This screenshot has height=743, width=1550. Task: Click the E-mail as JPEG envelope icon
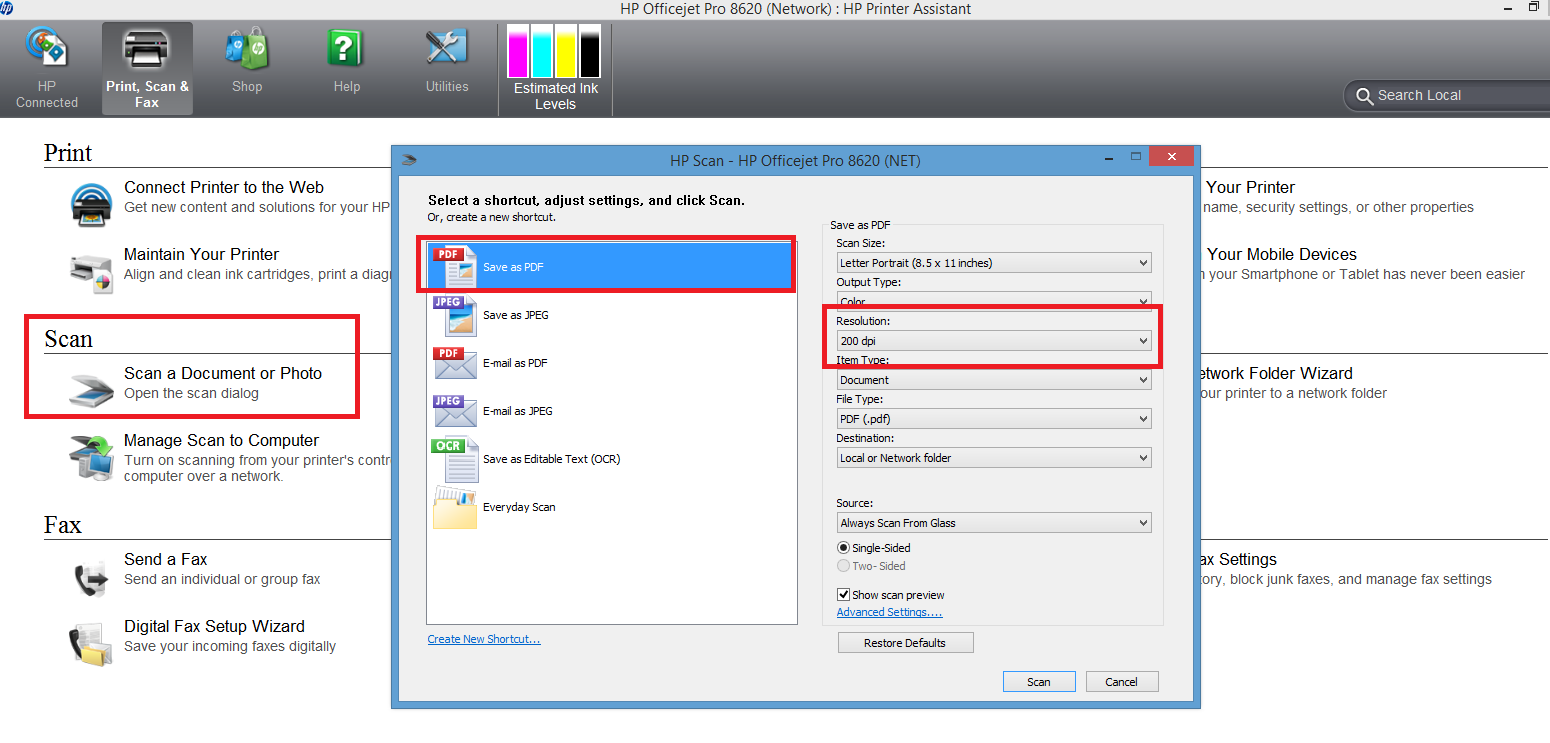click(x=454, y=411)
